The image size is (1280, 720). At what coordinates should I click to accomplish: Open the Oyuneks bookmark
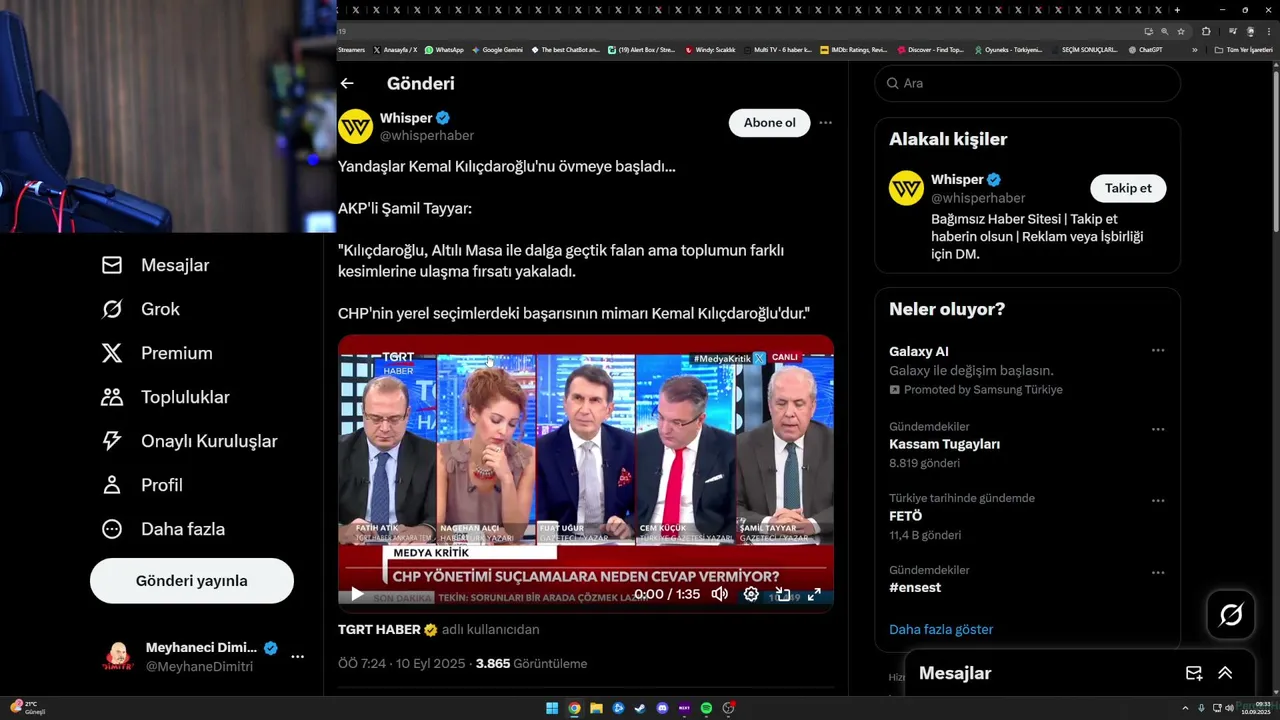click(1008, 50)
